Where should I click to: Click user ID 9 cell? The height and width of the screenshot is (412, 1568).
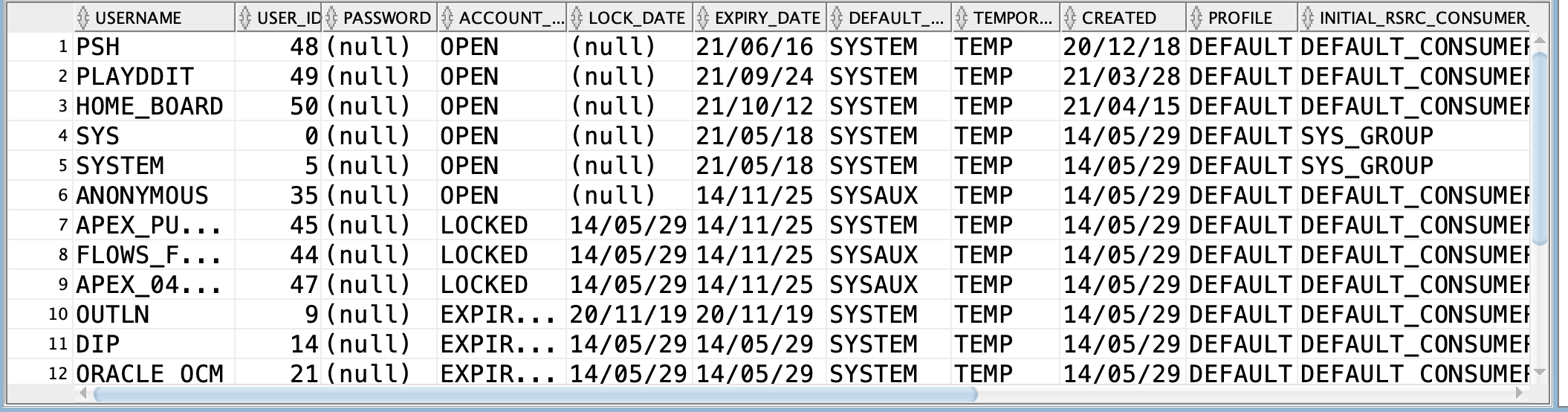point(279,315)
